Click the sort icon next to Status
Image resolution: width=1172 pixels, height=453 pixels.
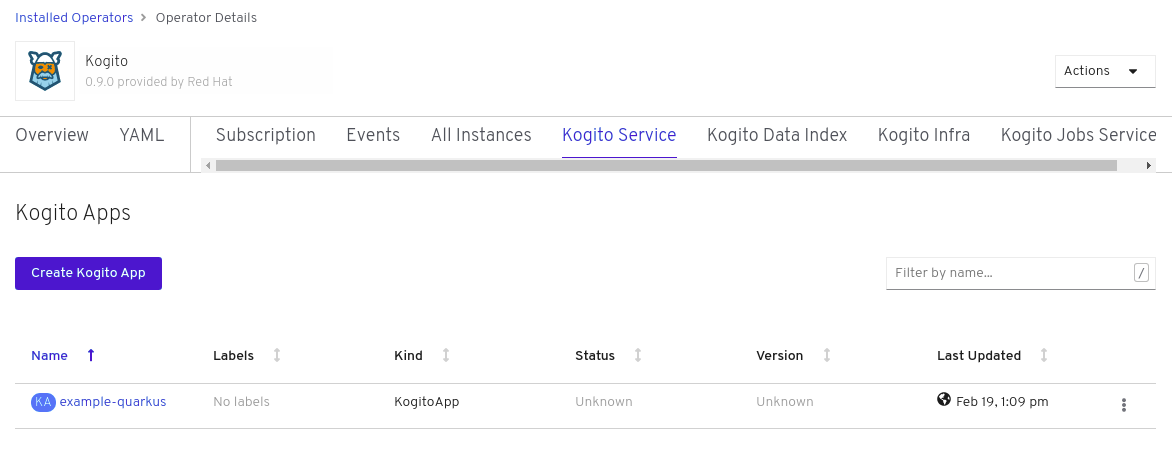(638, 356)
